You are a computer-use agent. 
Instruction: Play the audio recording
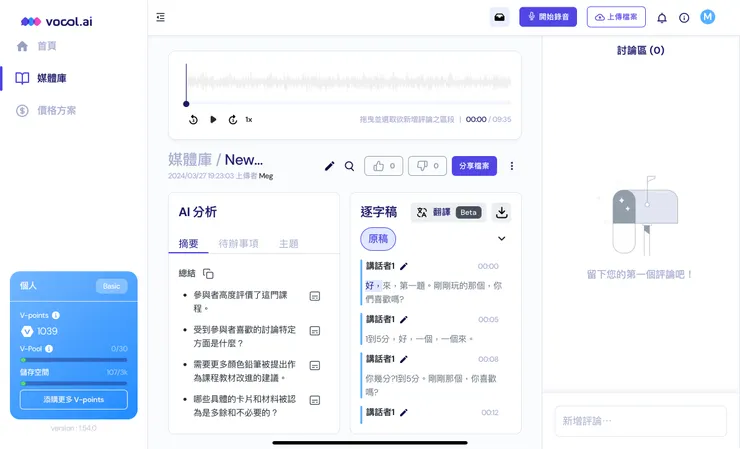pyautogui.click(x=213, y=119)
